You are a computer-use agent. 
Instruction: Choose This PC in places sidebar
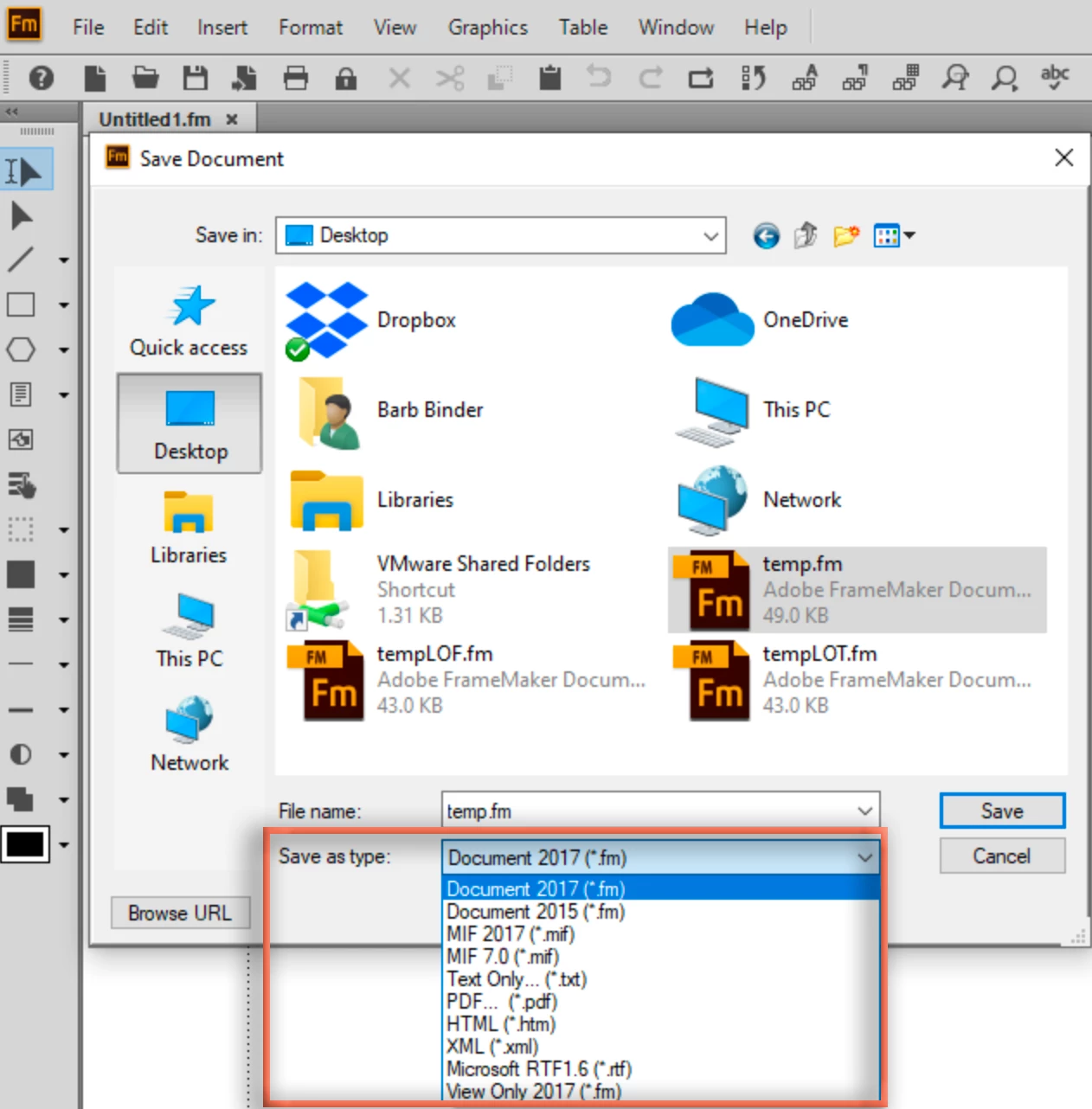189,631
